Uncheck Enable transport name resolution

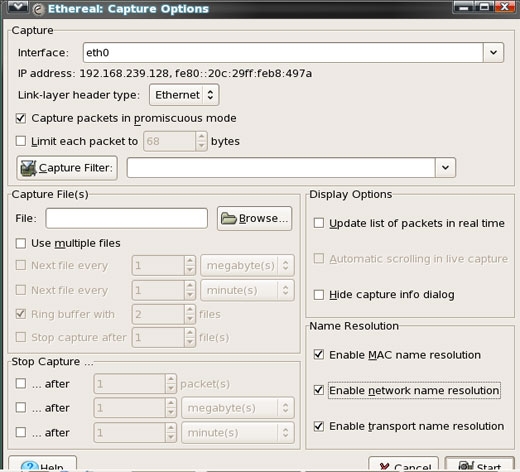coord(319,426)
